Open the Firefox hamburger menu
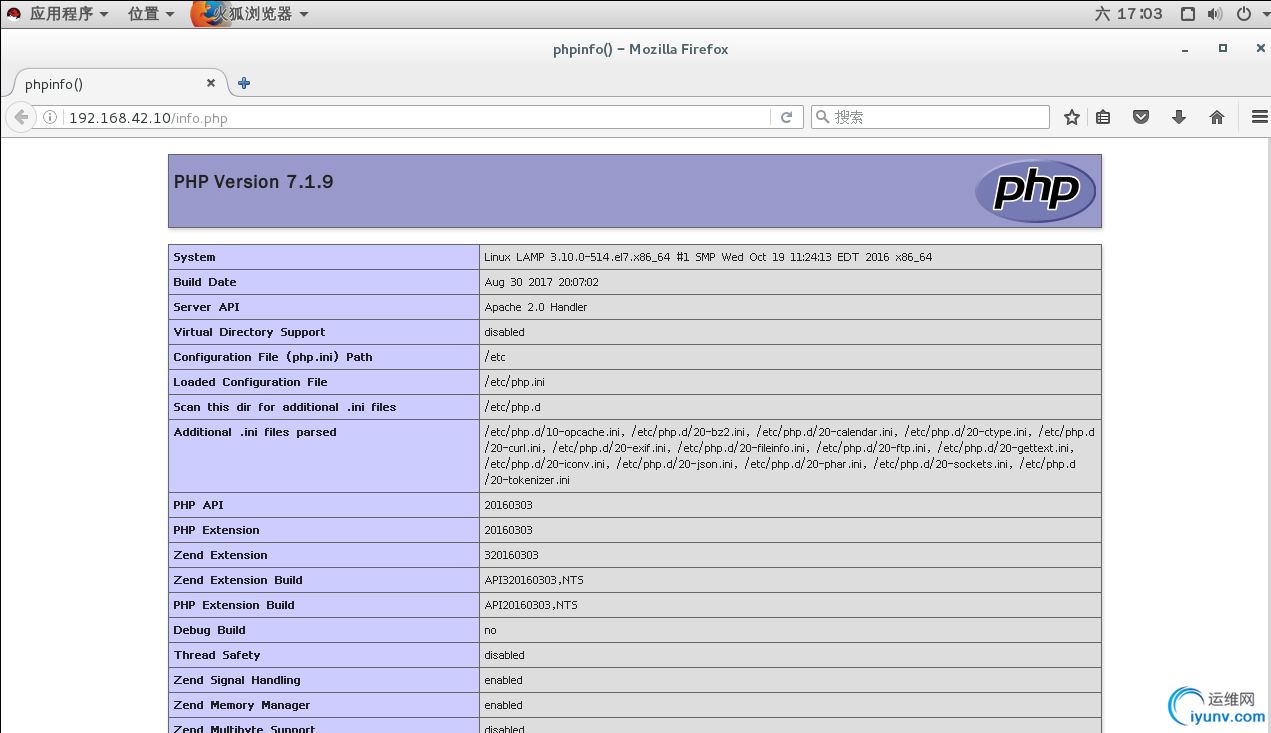The height and width of the screenshot is (733, 1271). (1260, 117)
